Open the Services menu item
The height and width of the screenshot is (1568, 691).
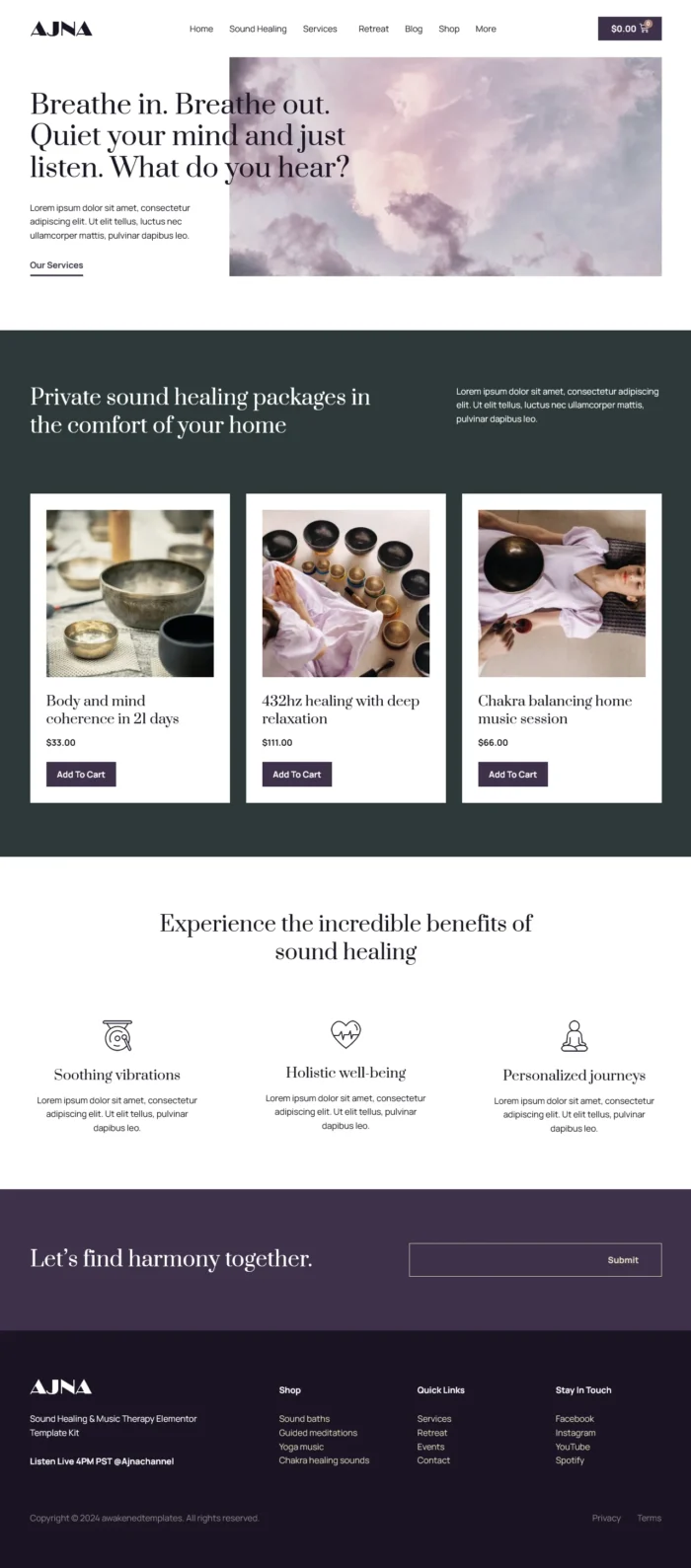pyautogui.click(x=320, y=29)
